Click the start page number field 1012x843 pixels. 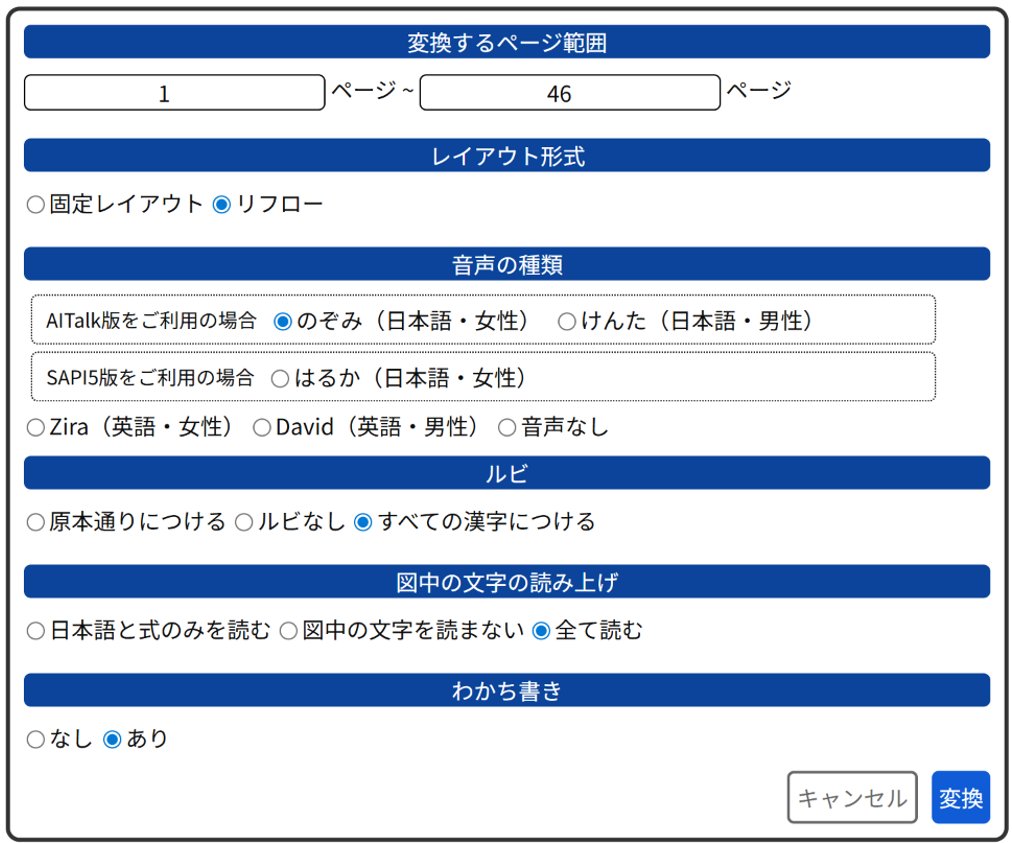point(174,93)
